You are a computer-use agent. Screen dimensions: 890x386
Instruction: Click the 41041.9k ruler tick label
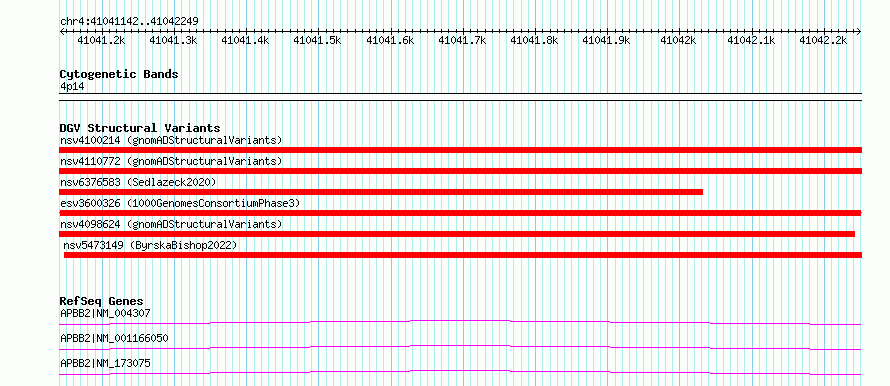(x=606, y=40)
